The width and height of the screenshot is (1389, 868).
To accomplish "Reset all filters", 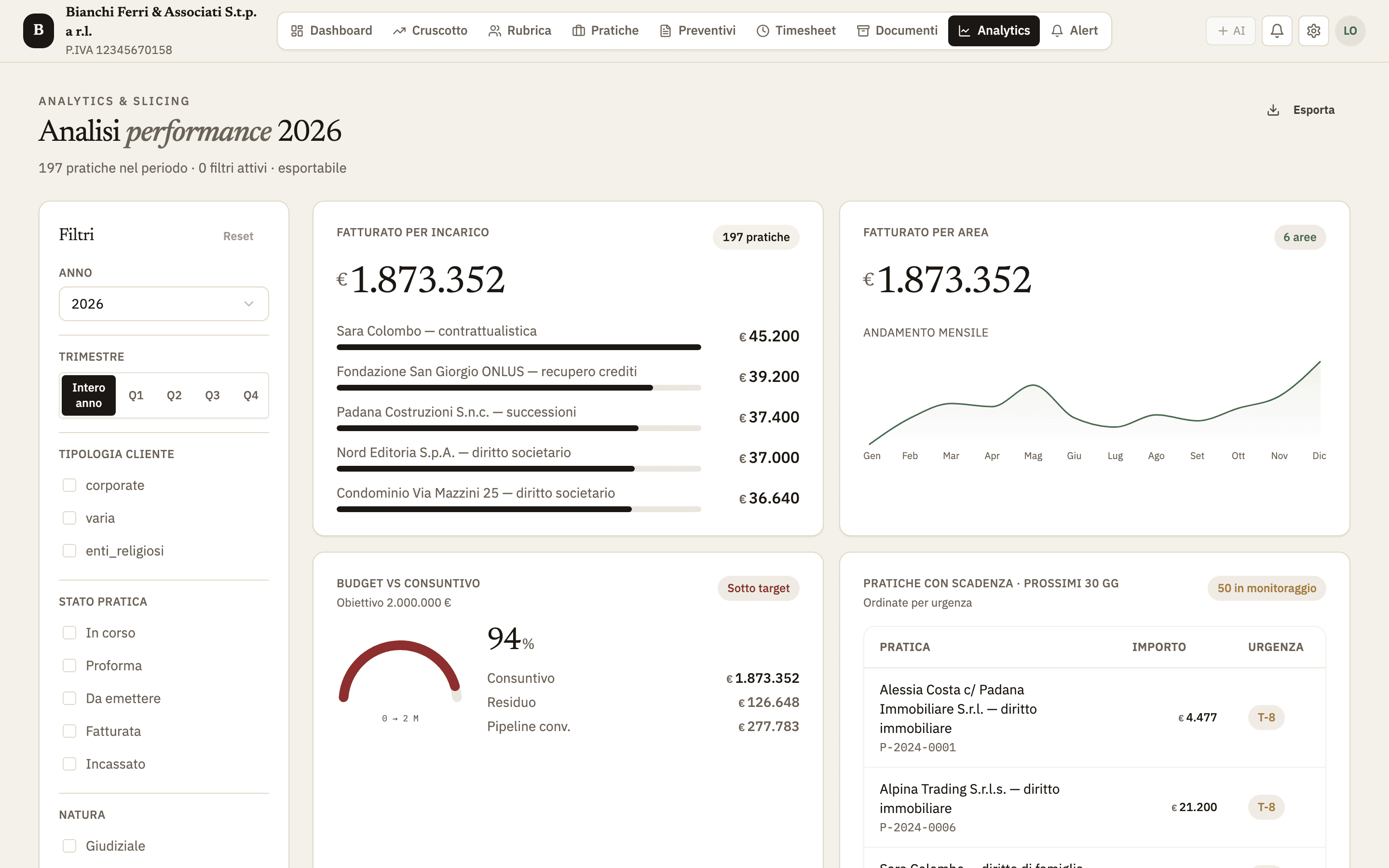I will coord(238,236).
